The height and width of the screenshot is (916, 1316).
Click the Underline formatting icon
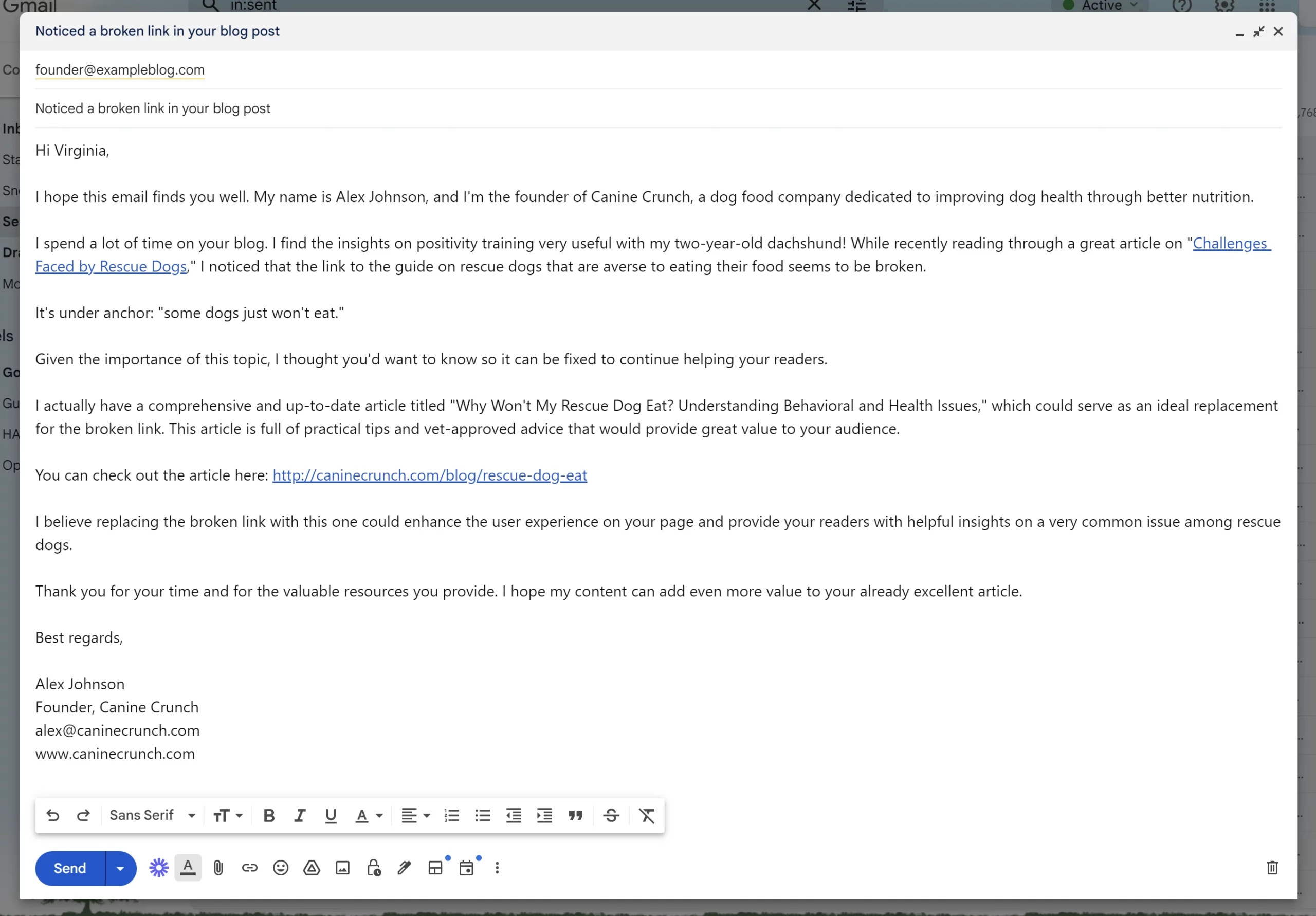pyautogui.click(x=330, y=815)
